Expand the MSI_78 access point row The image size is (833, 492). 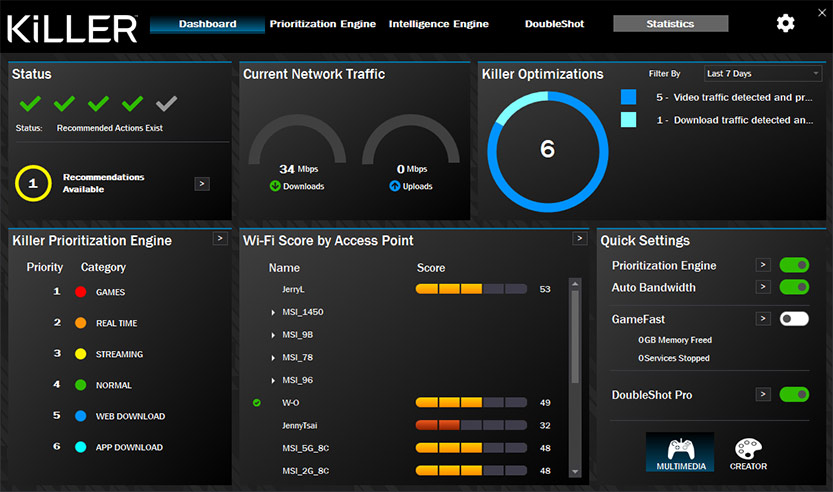coord(274,357)
